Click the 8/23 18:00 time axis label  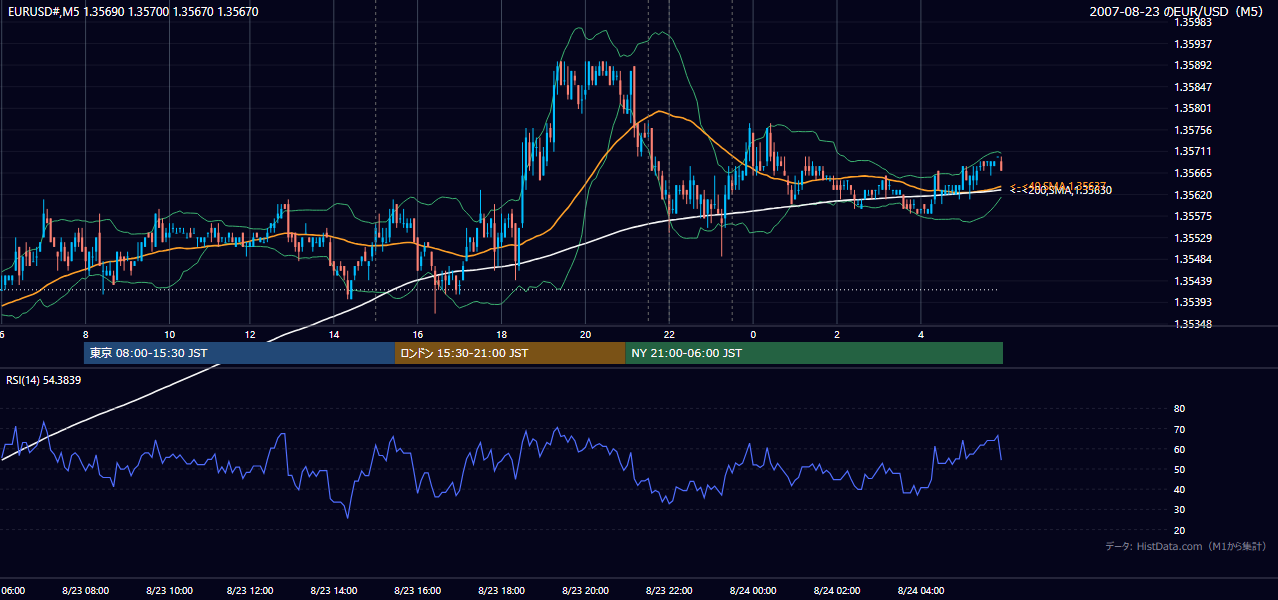click(501, 591)
